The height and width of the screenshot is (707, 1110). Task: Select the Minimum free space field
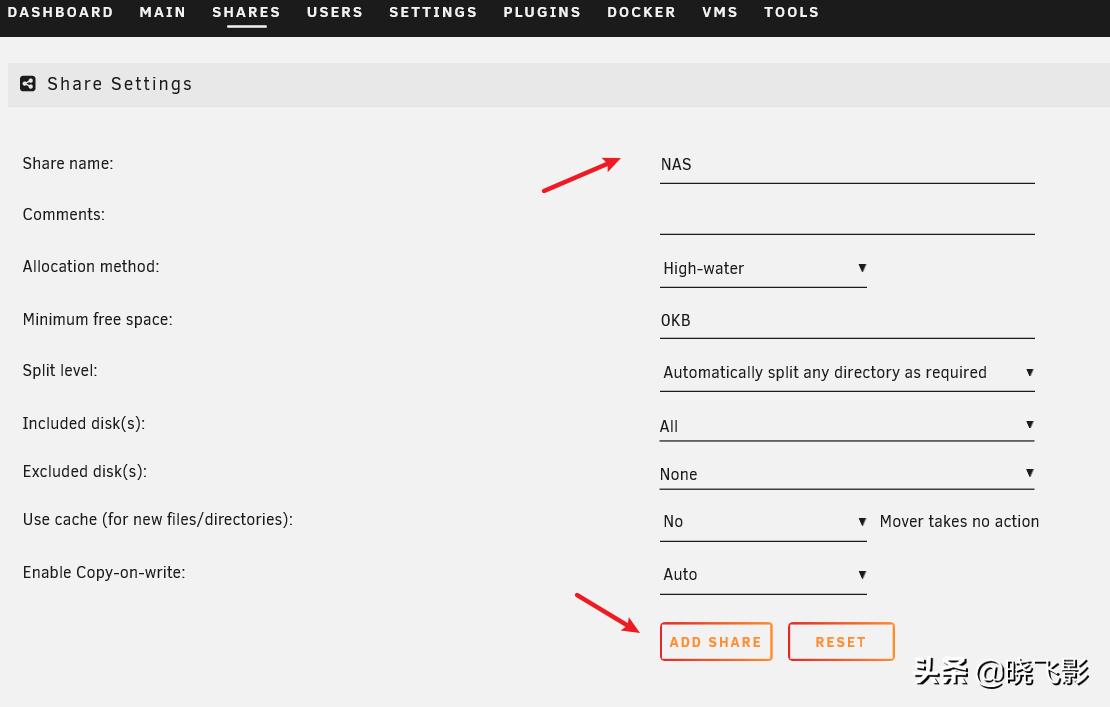pos(847,321)
